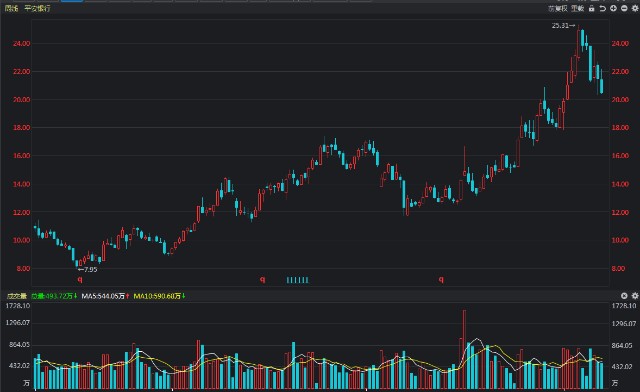Click the MA5:544.05万 readout
The image size is (640, 392).
coord(105,296)
